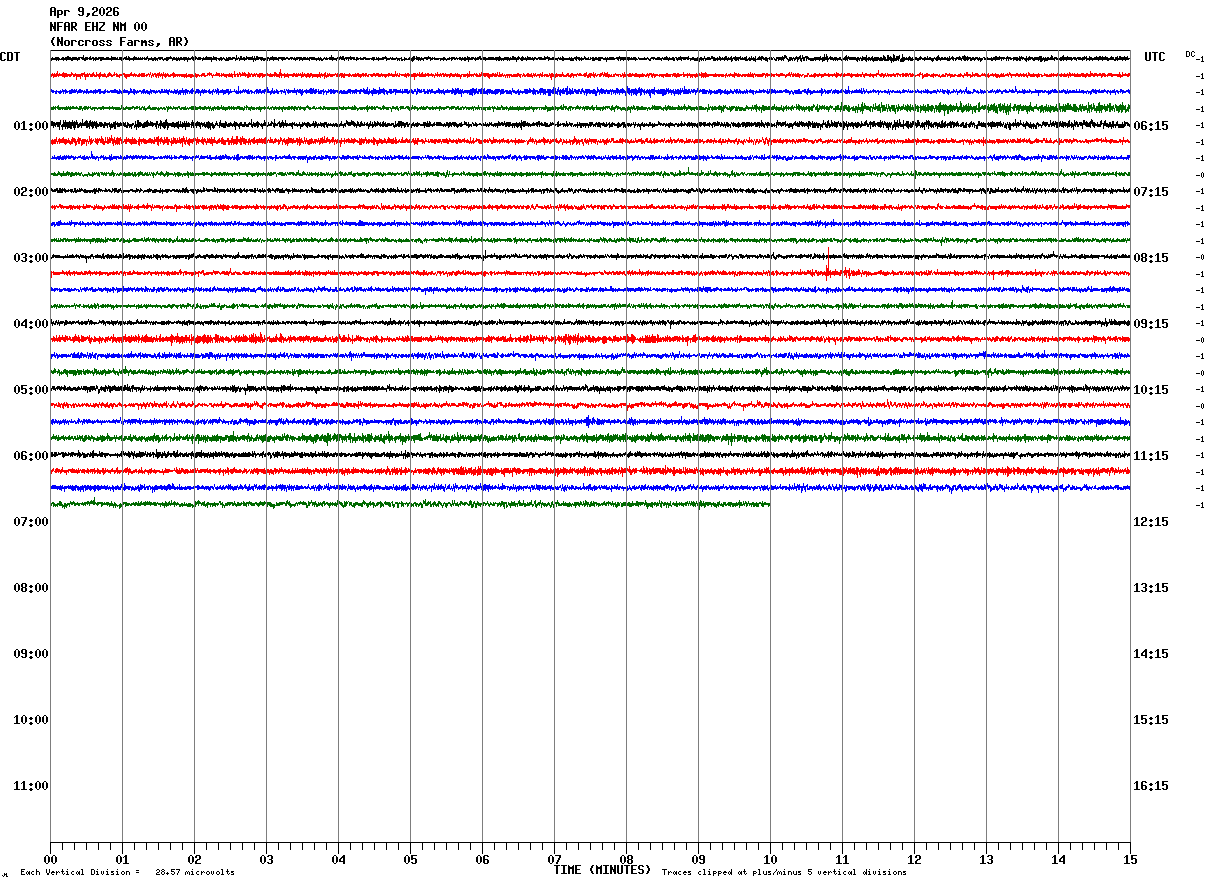Click minute tick label '10' on the time axis

[770, 859]
